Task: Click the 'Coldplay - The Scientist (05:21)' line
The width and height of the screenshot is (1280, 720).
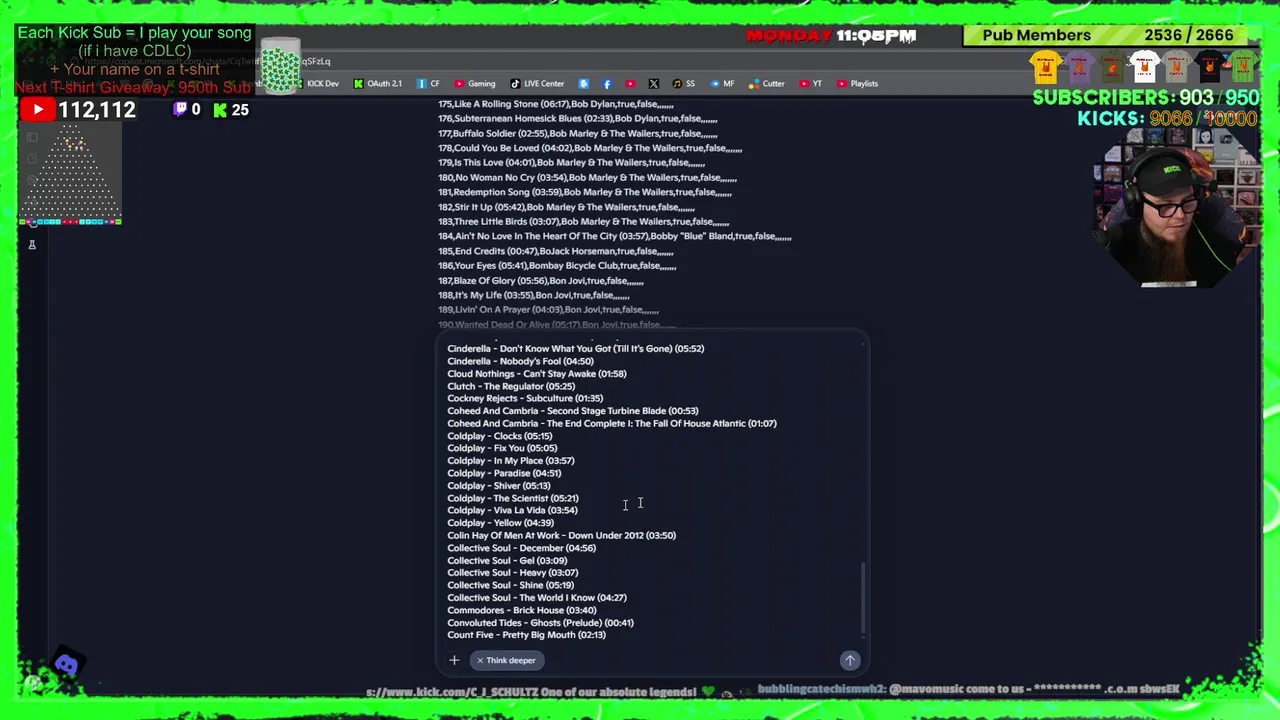Action: [513, 498]
